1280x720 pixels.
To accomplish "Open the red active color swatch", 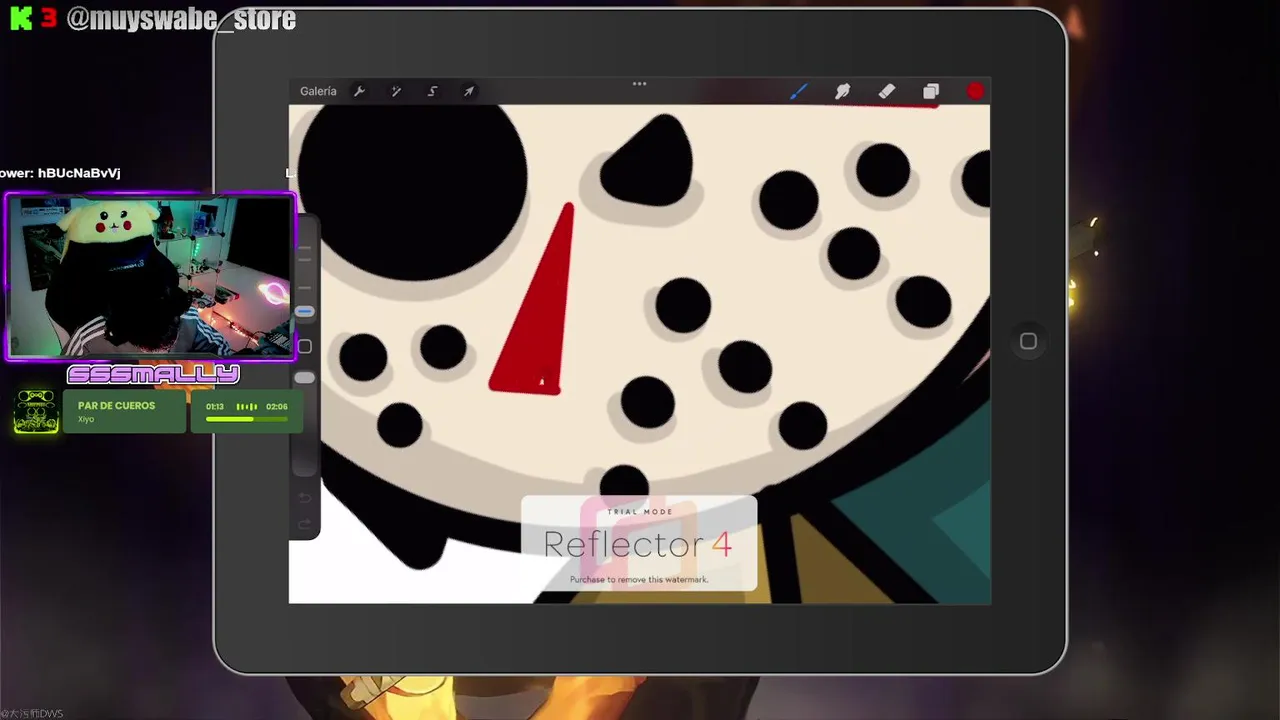I will [x=975, y=91].
